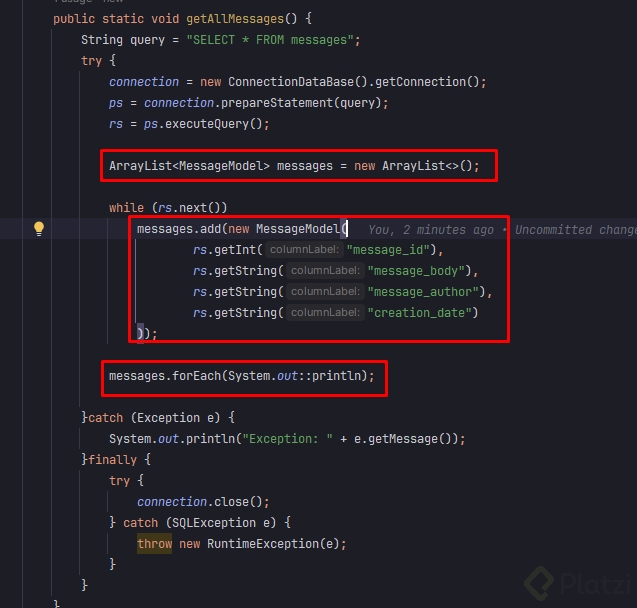Click RuntimeException in the throw statement
This screenshot has width=637, height=608.
coord(263,543)
